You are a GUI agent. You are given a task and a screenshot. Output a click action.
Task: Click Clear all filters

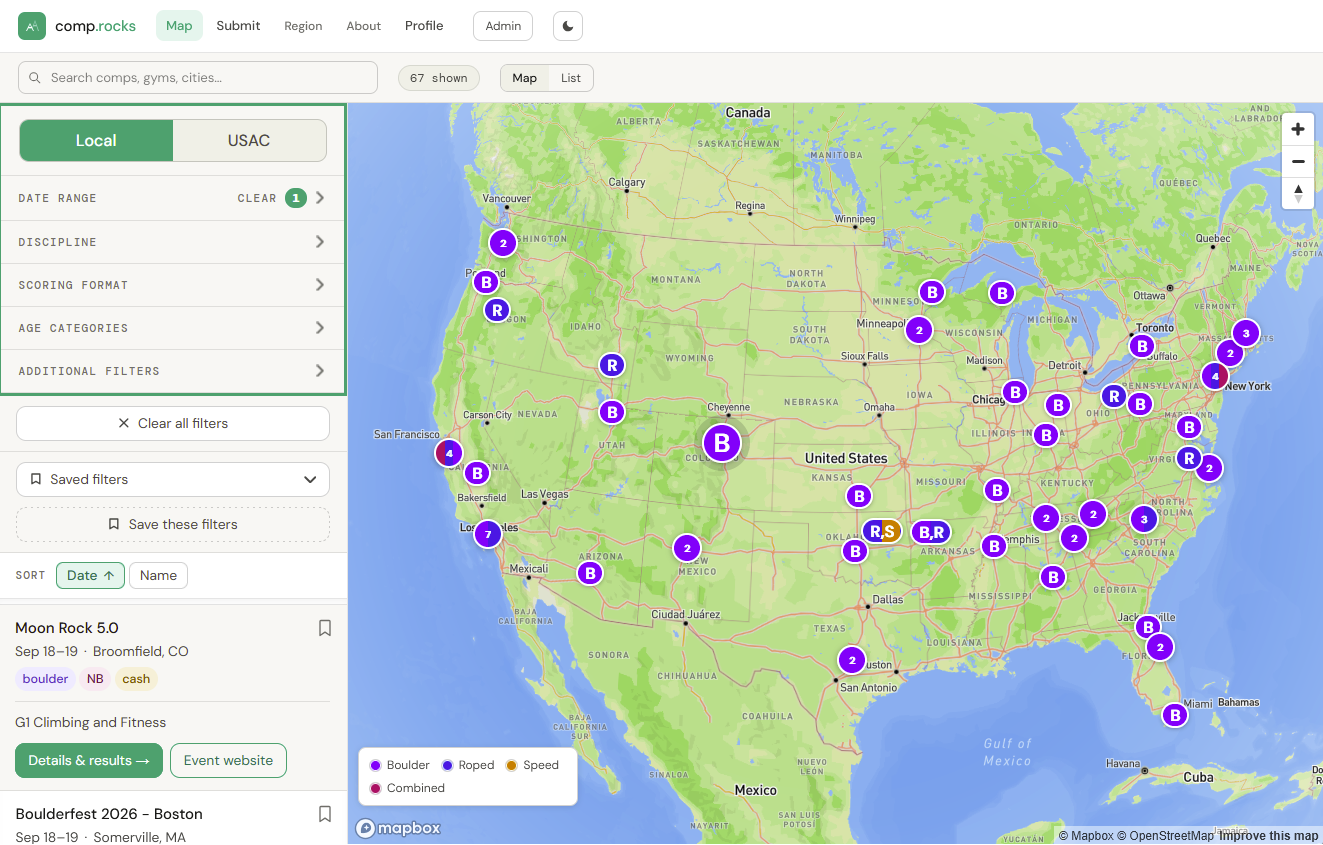(173, 423)
